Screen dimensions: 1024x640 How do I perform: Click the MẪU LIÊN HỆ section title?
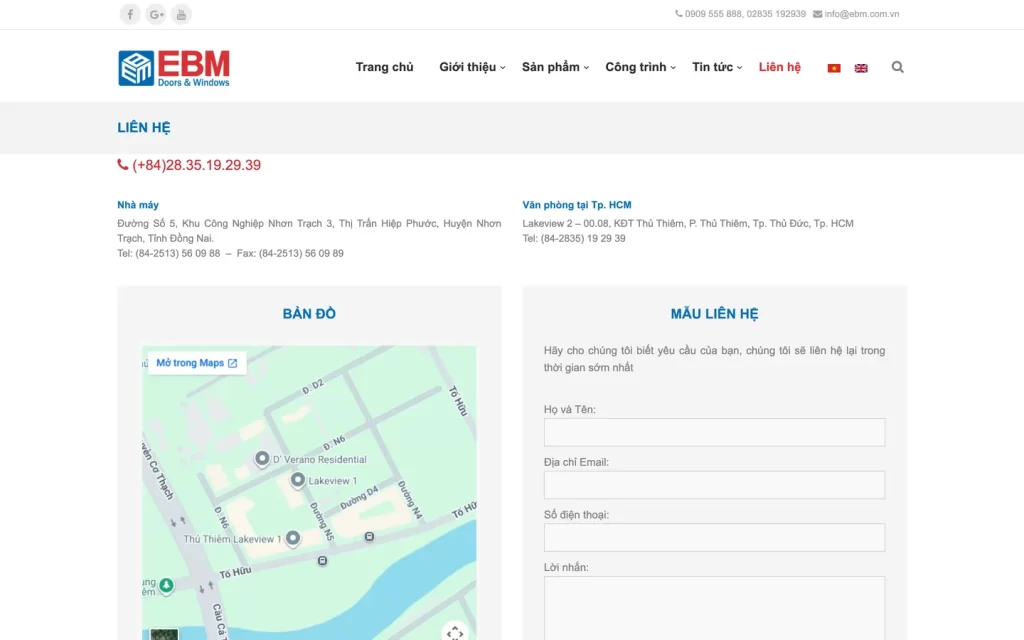pyautogui.click(x=714, y=313)
